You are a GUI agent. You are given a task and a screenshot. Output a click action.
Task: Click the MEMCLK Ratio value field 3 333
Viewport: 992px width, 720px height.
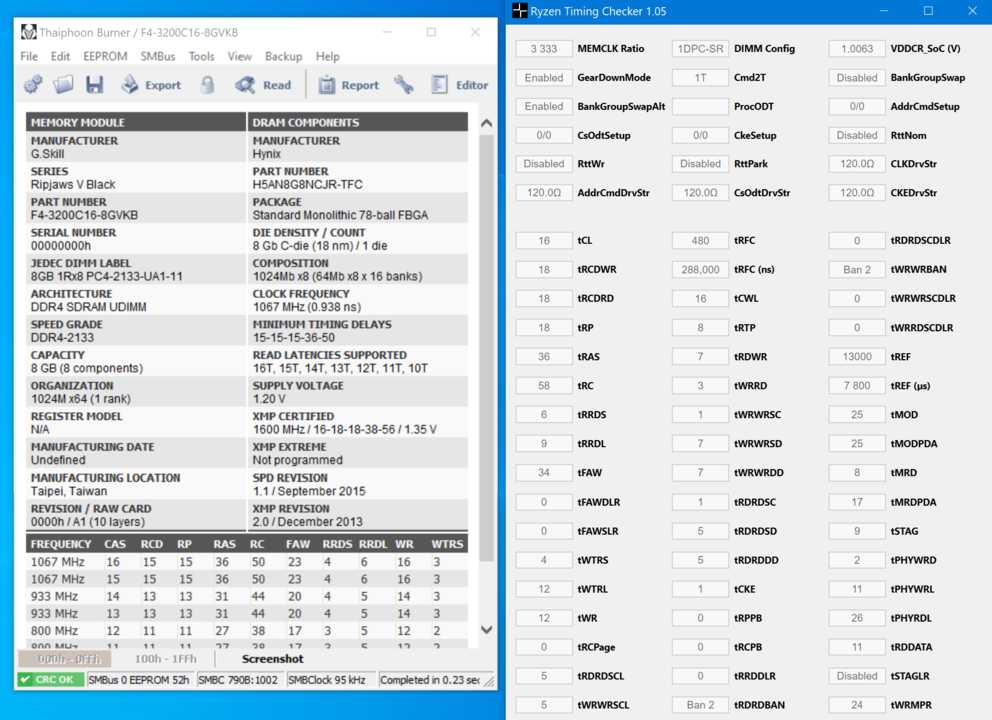tap(543, 49)
